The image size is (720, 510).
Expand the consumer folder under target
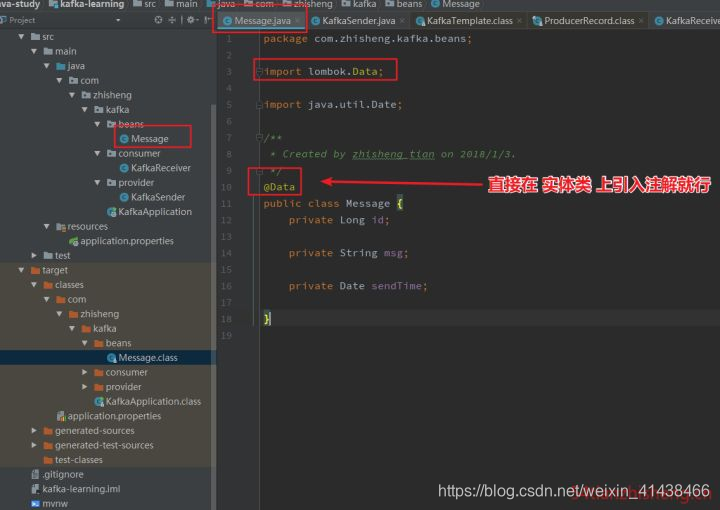(x=85, y=372)
